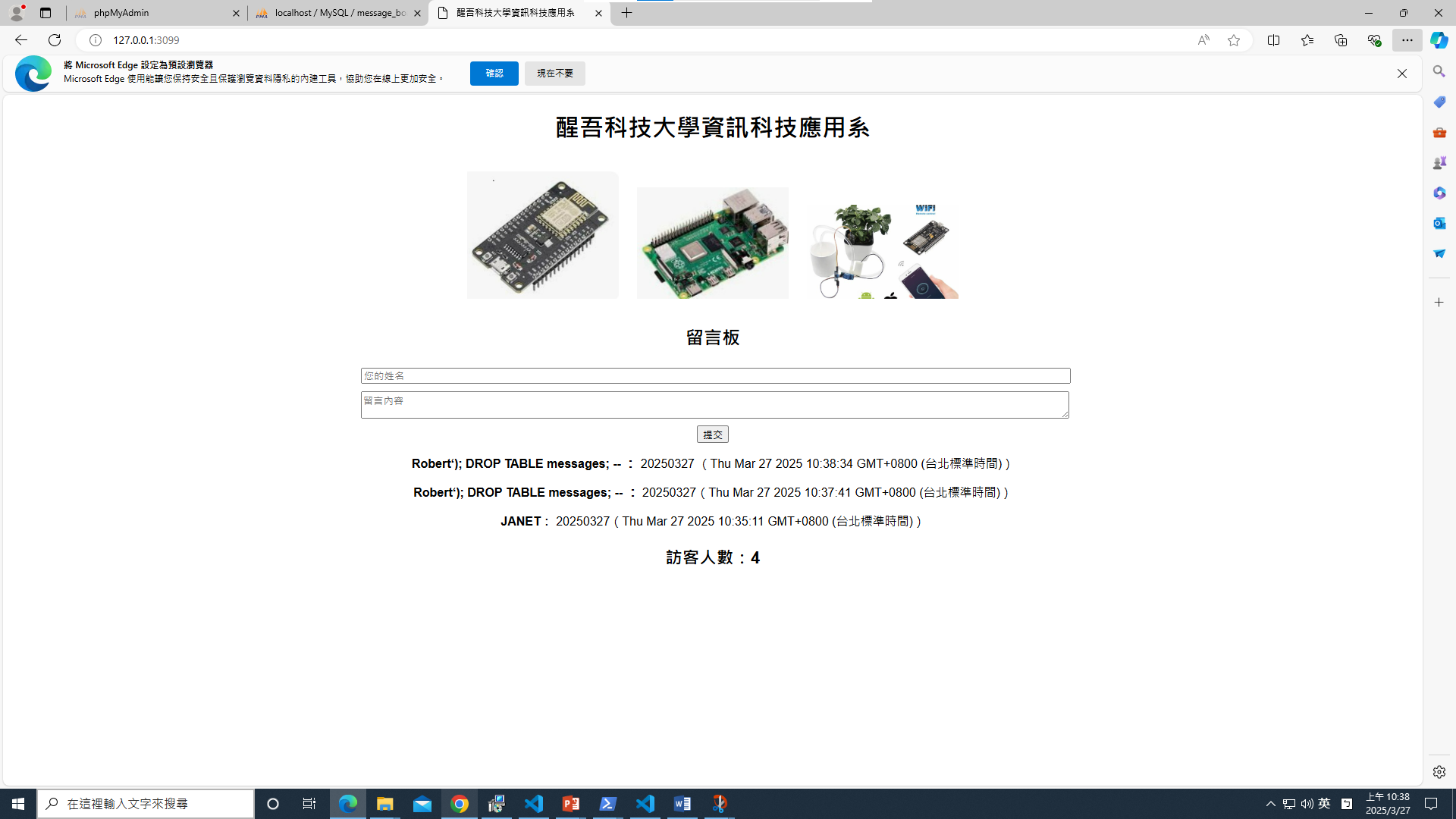Click the browser Refresh icon
The height and width of the screenshot is (819, 1456).
coord(55,40)
